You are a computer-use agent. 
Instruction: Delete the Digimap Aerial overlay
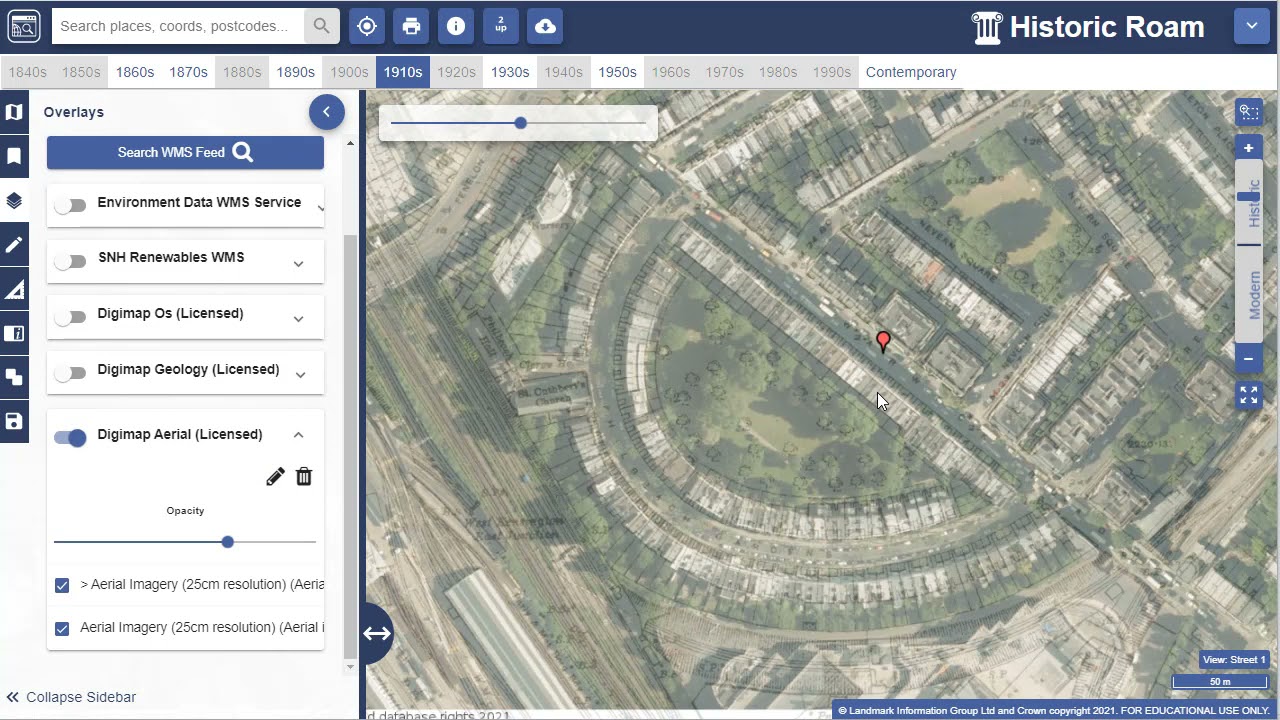(x=304, y=477)
